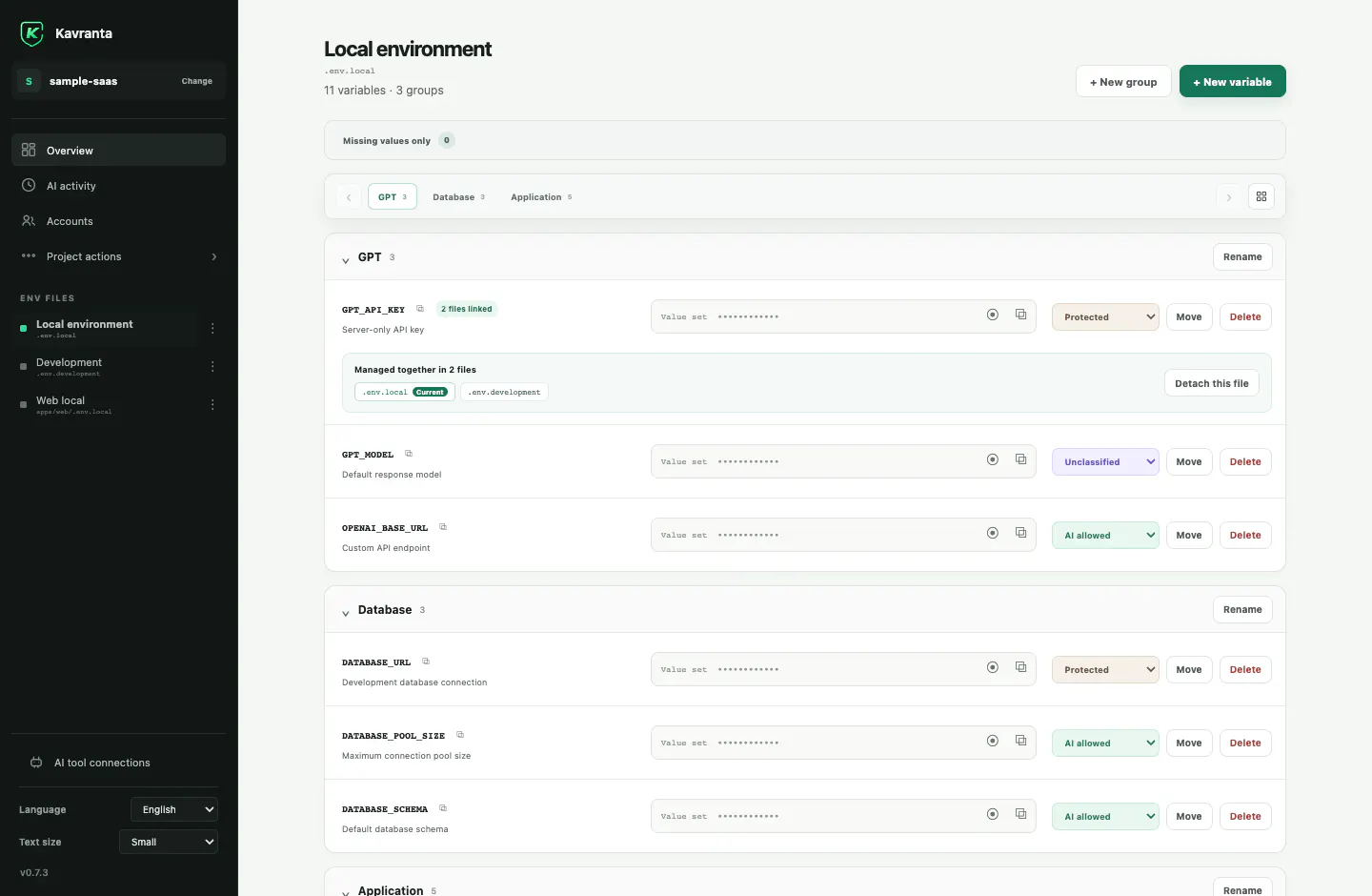
Task: Move the DATABASE_SCHEMA variable
Action: pos(1188,816)
